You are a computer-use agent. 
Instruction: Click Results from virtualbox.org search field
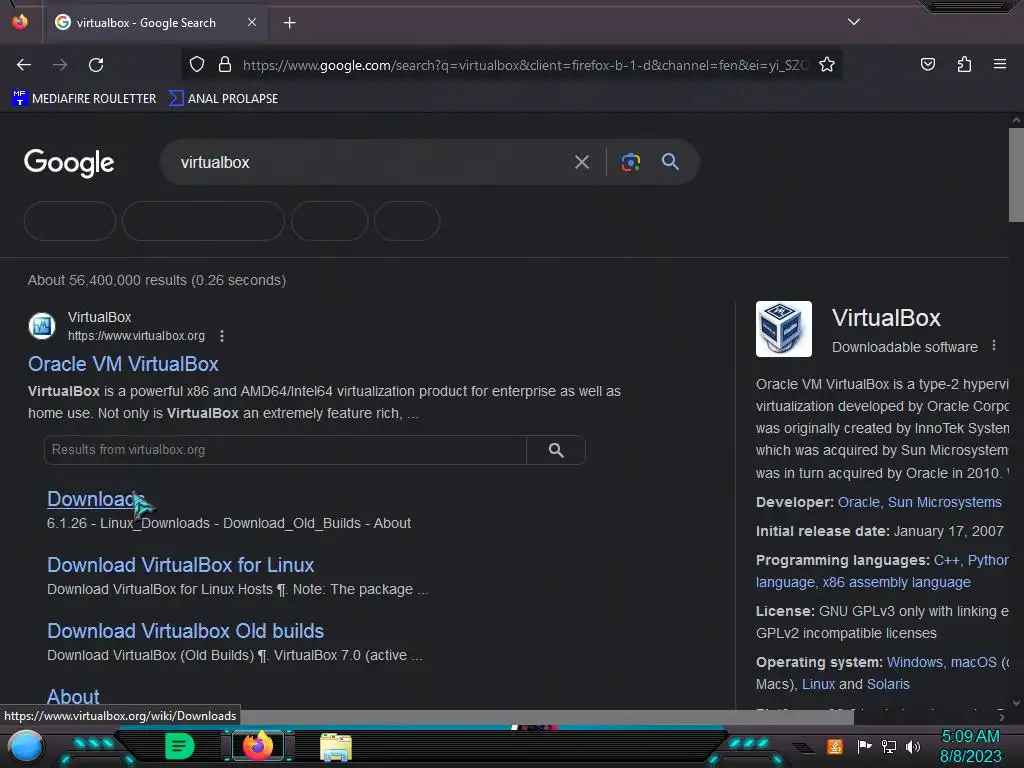285,450
